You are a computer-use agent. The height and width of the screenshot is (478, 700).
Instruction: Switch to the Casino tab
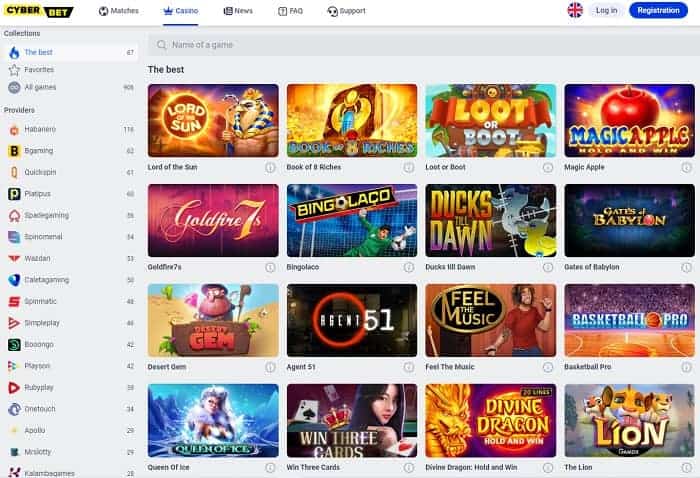(181, 11)
